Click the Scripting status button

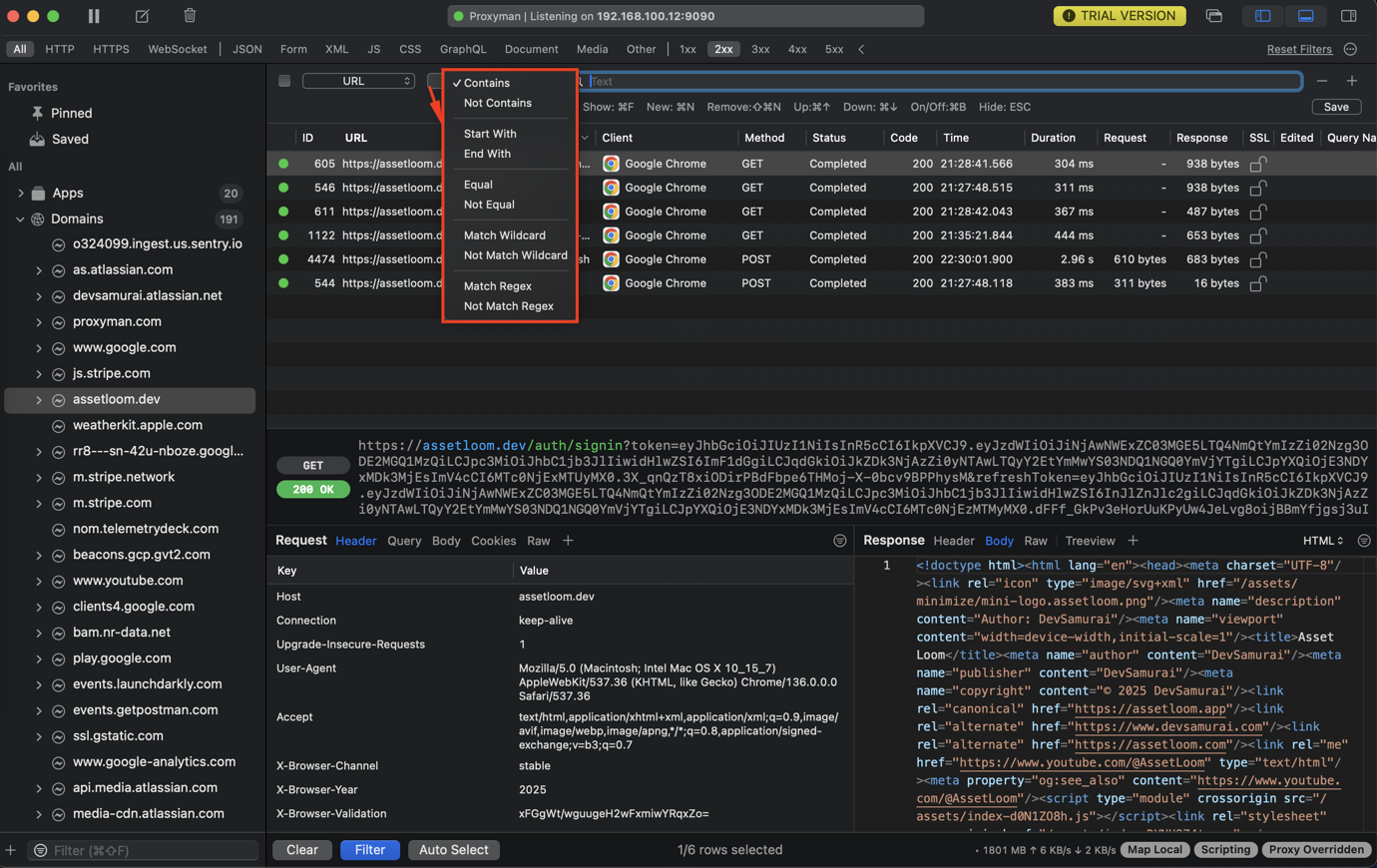(x=1225, y=850)
